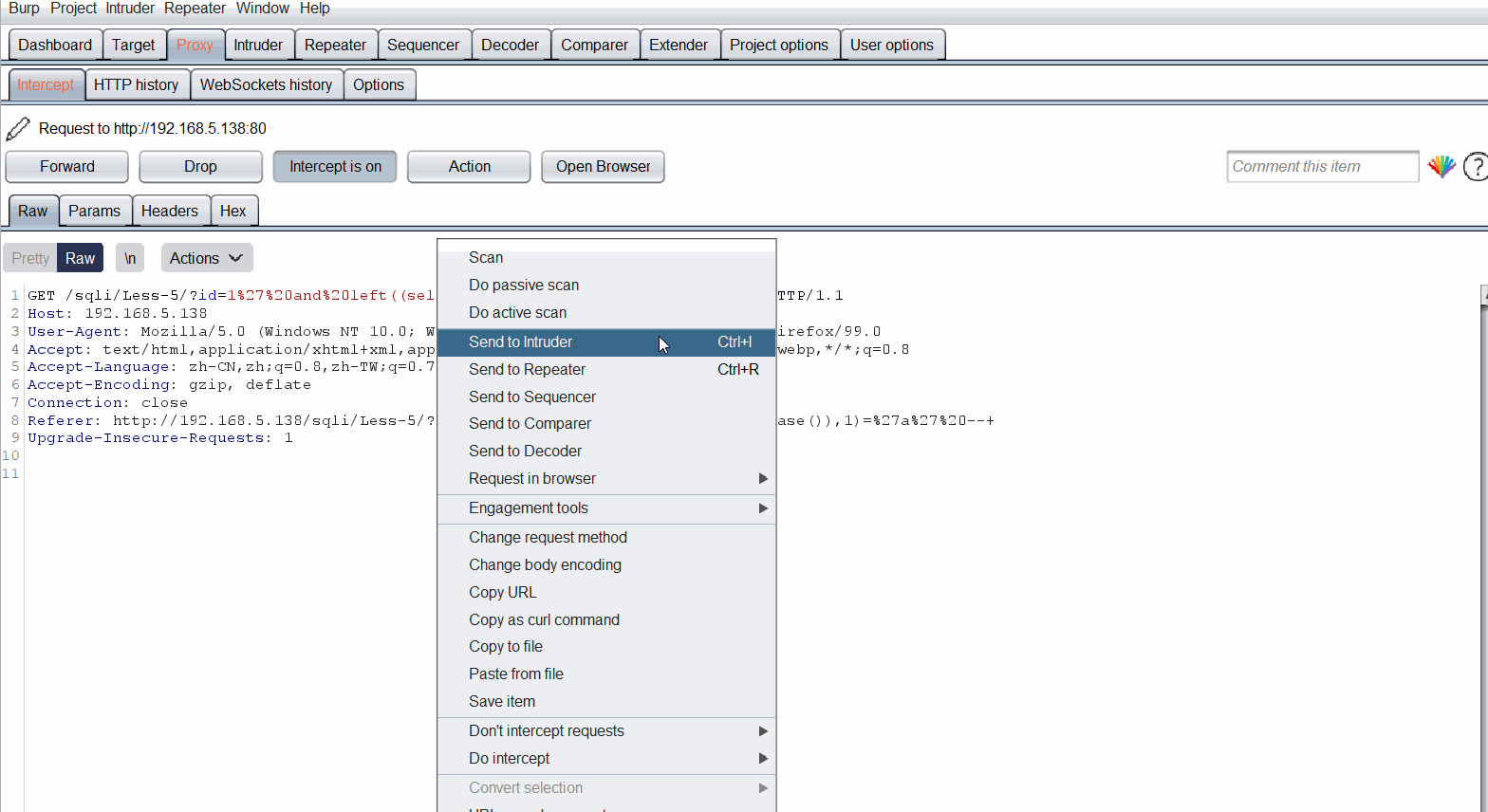Open the Burp menu

pyautogui.click(x=24, y=9)
